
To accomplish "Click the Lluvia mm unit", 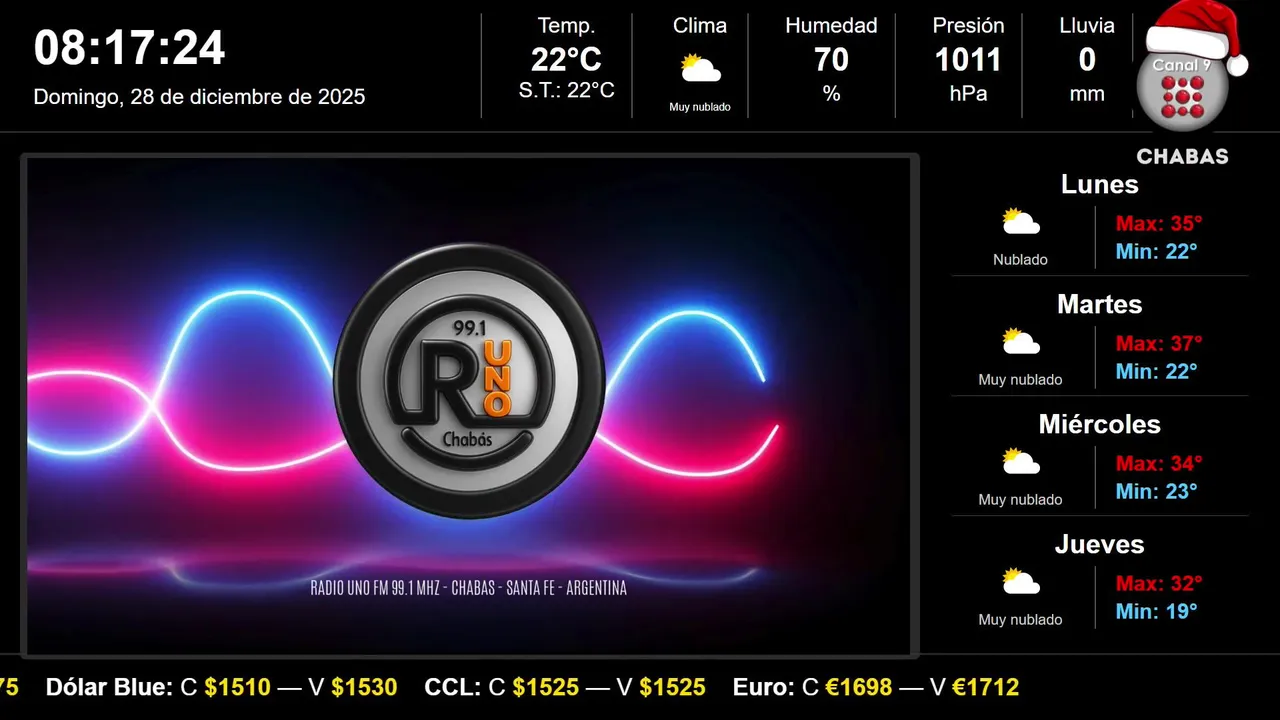I will (x=1087, y=94).
